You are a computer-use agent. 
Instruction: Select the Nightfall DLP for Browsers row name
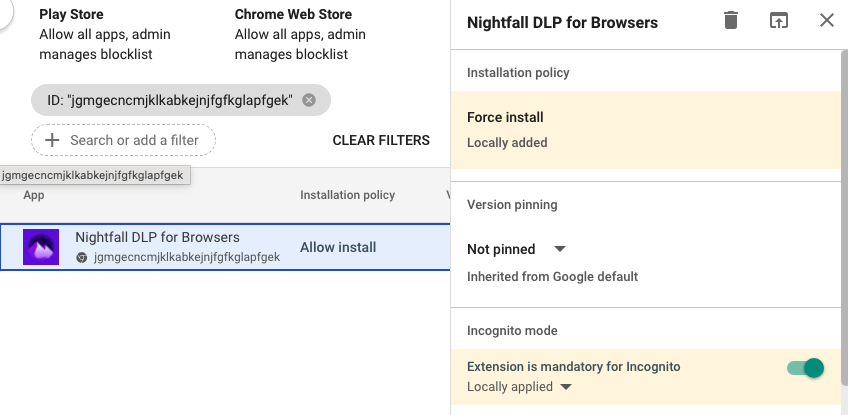point(157,238)
